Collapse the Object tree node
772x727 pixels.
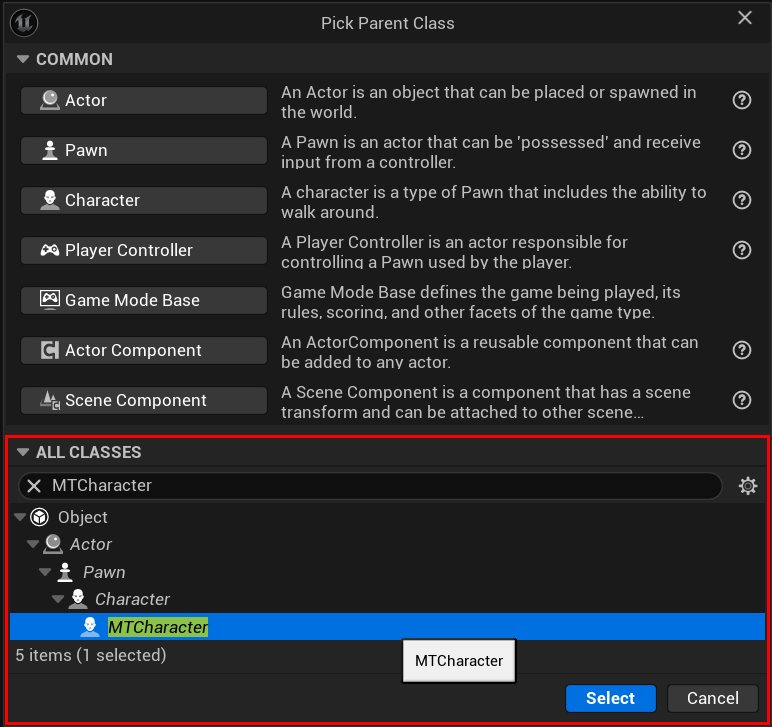click(20, 517)
